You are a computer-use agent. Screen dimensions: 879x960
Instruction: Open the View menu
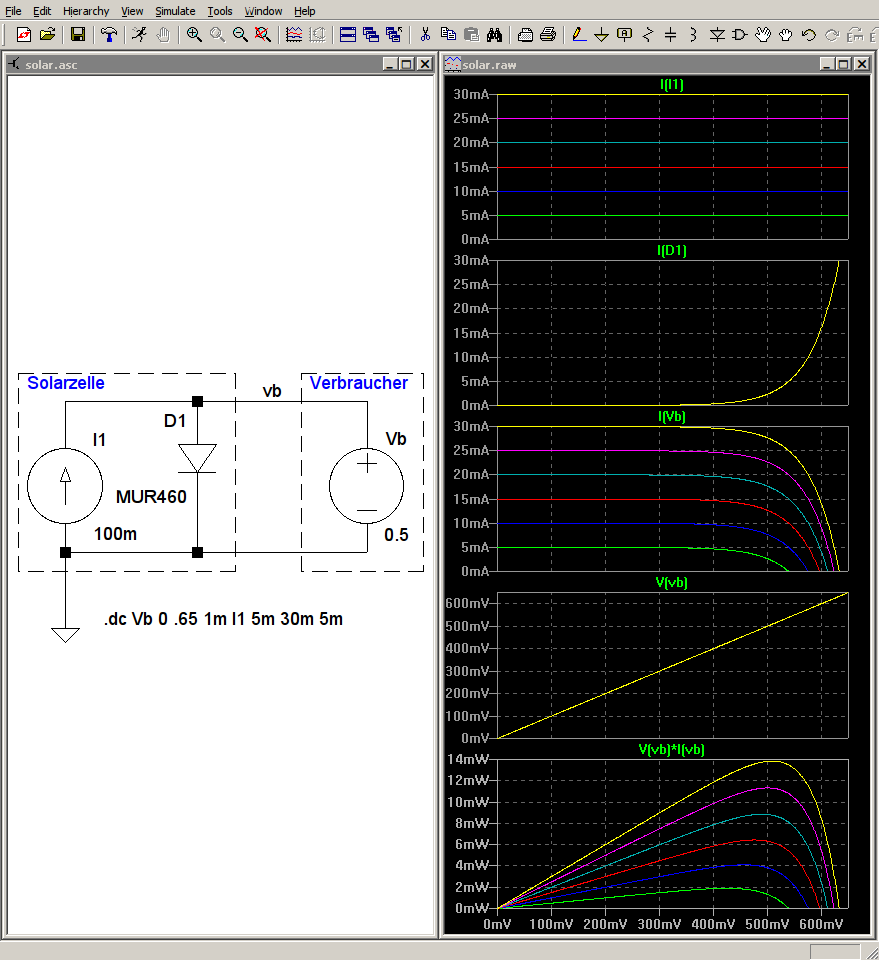pyautogui.click(x=132, y=11)
